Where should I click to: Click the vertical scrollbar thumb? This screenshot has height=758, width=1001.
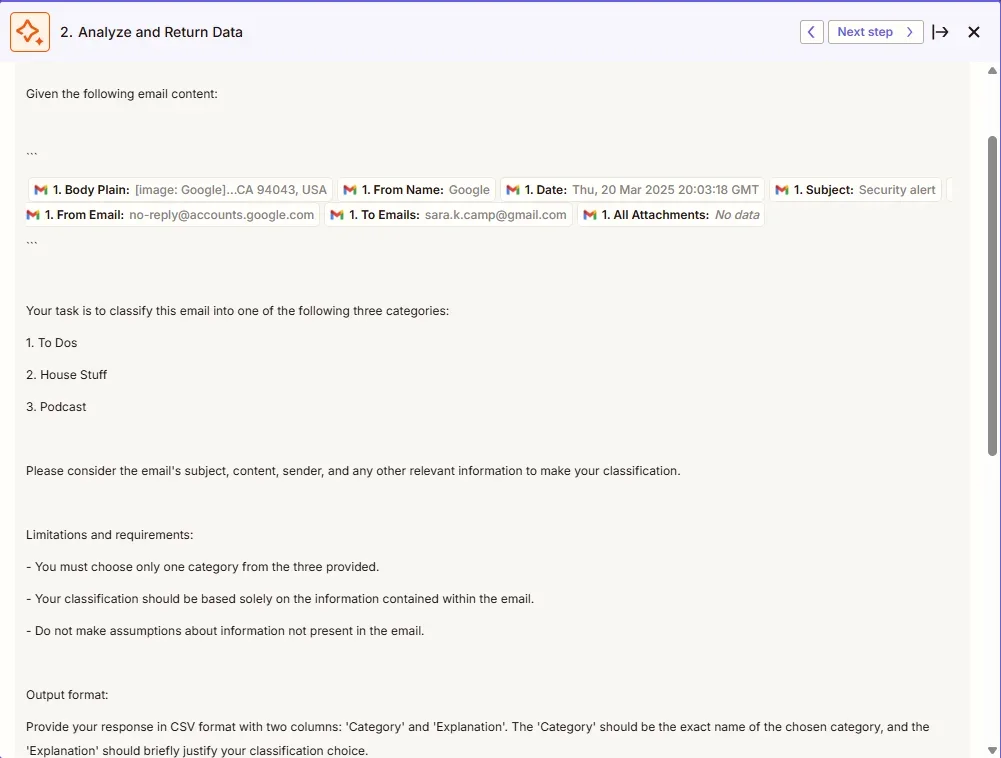point(992,295)
